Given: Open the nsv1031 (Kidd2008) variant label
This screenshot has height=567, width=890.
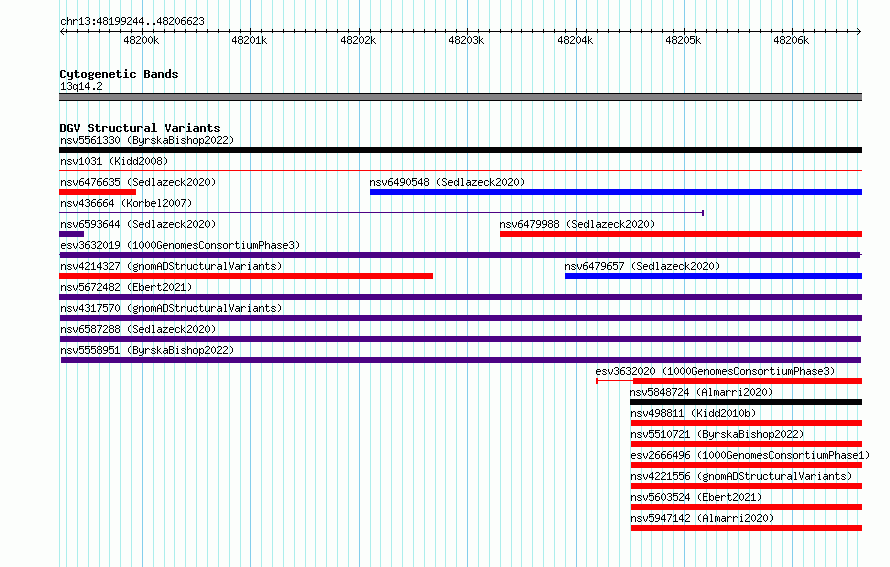Looking at the screenshot, I should click(x=114, y=161).
